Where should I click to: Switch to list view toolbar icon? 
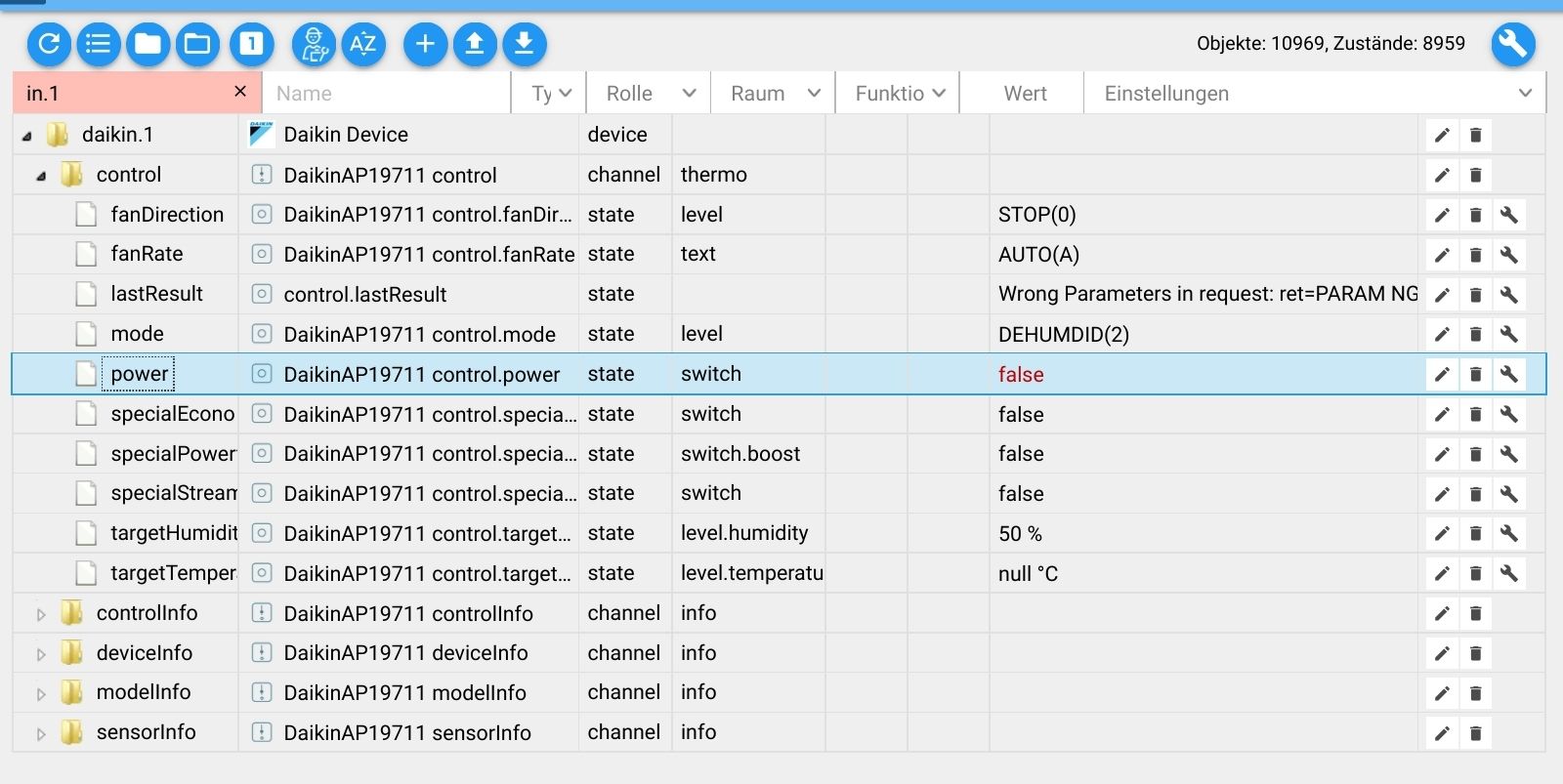(x=99, y=44)
